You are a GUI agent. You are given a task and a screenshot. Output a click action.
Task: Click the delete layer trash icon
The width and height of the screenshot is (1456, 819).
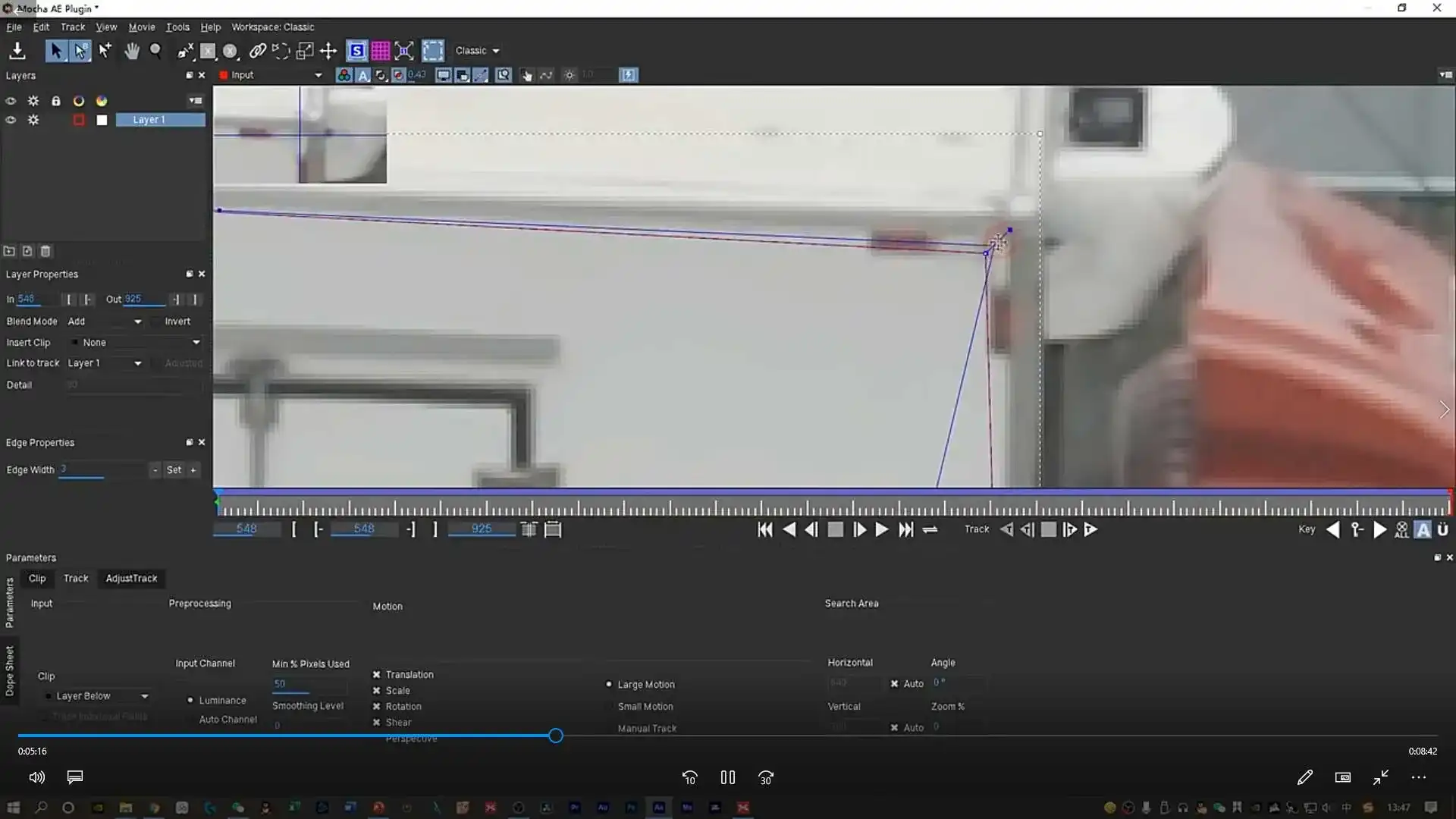pyautogui.click(x=45, y=251)
